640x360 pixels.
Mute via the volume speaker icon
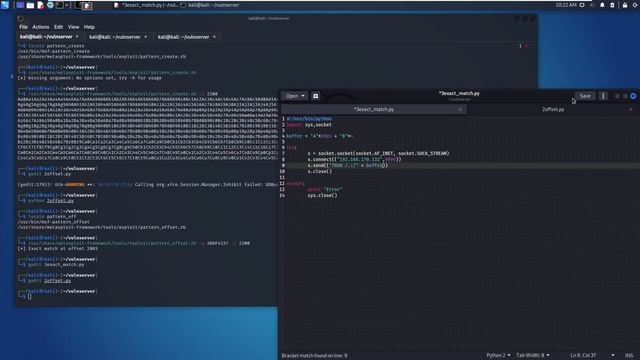point(592,5)
